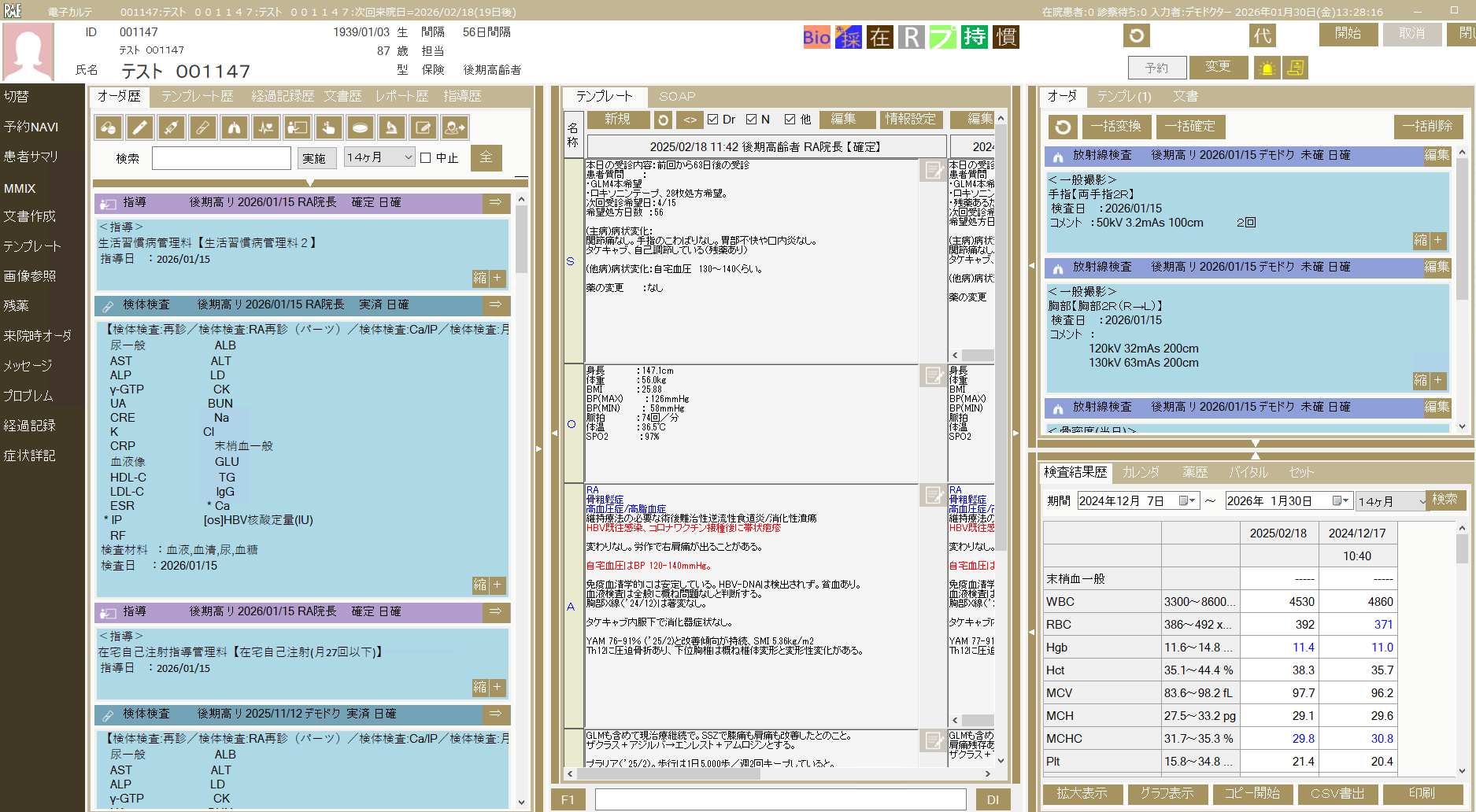Click the orange Bio status icon
1476x812 pixels.
[x=816, y=36]
